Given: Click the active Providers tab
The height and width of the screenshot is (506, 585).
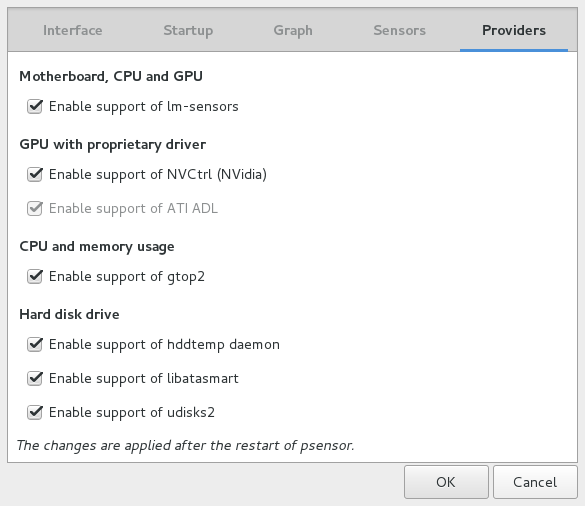Looking at the screenshot, I should coord(514,30).
